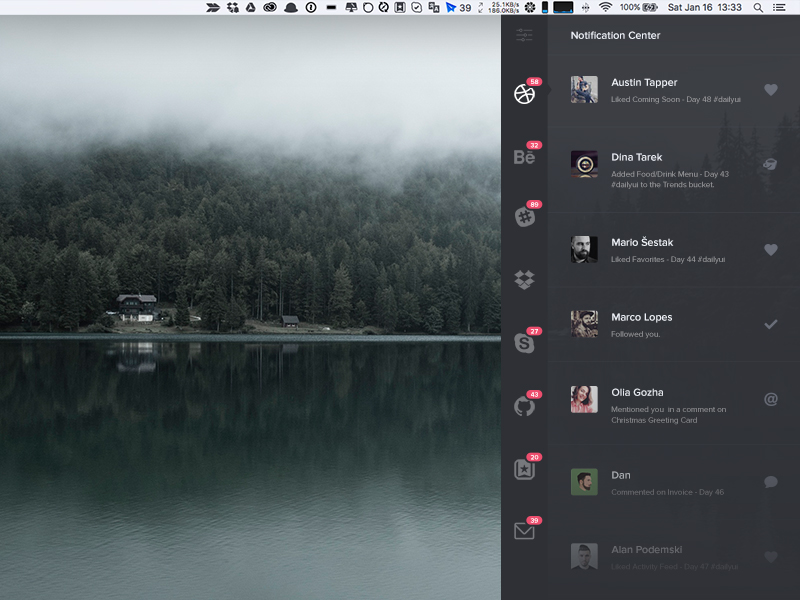The height and width of the screenshot is (600, 800).
Task: Click the @ mention icon for Olia Gozha
Action: (x=770, y=399)
